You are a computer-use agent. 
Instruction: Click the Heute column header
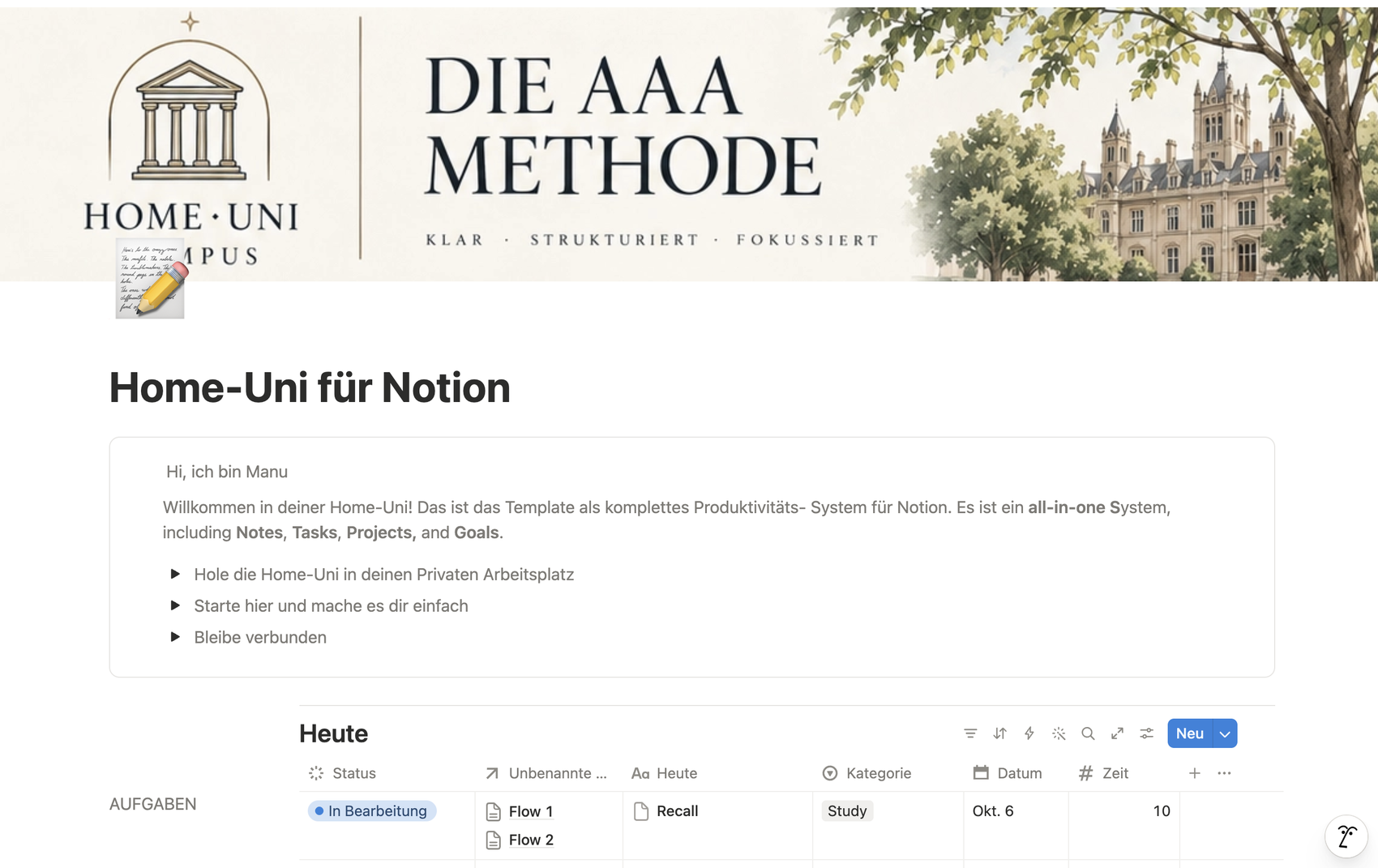tap(717, 773)
